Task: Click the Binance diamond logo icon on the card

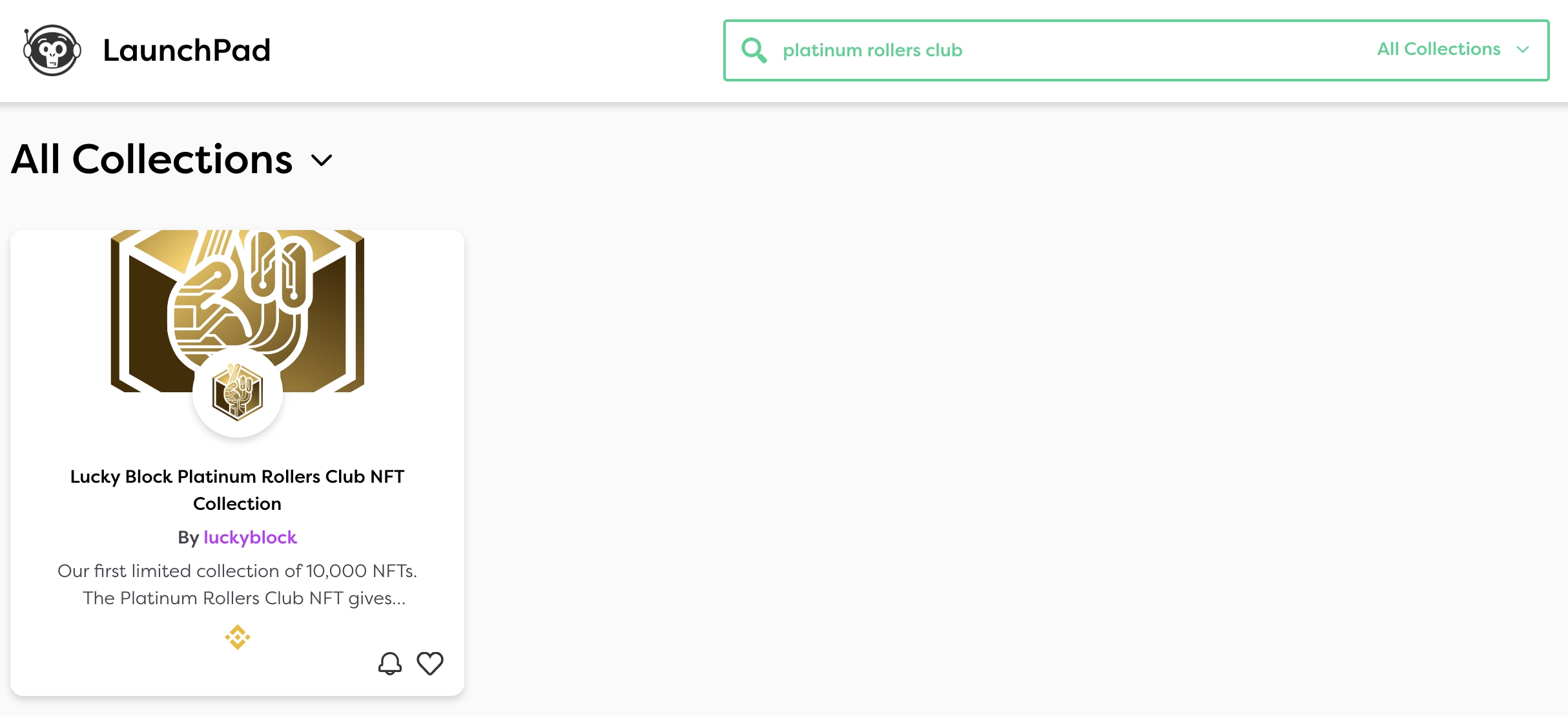Action: pyautogui.click(x=237, y=637)
